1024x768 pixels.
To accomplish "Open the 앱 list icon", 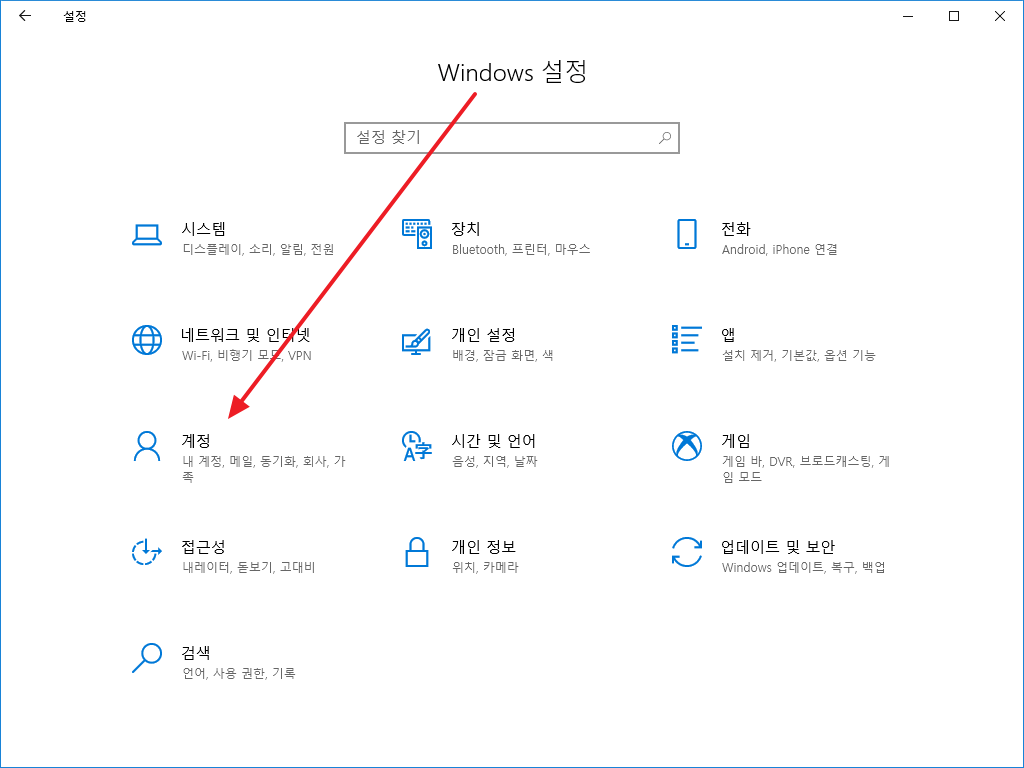I will coord(687,340).
